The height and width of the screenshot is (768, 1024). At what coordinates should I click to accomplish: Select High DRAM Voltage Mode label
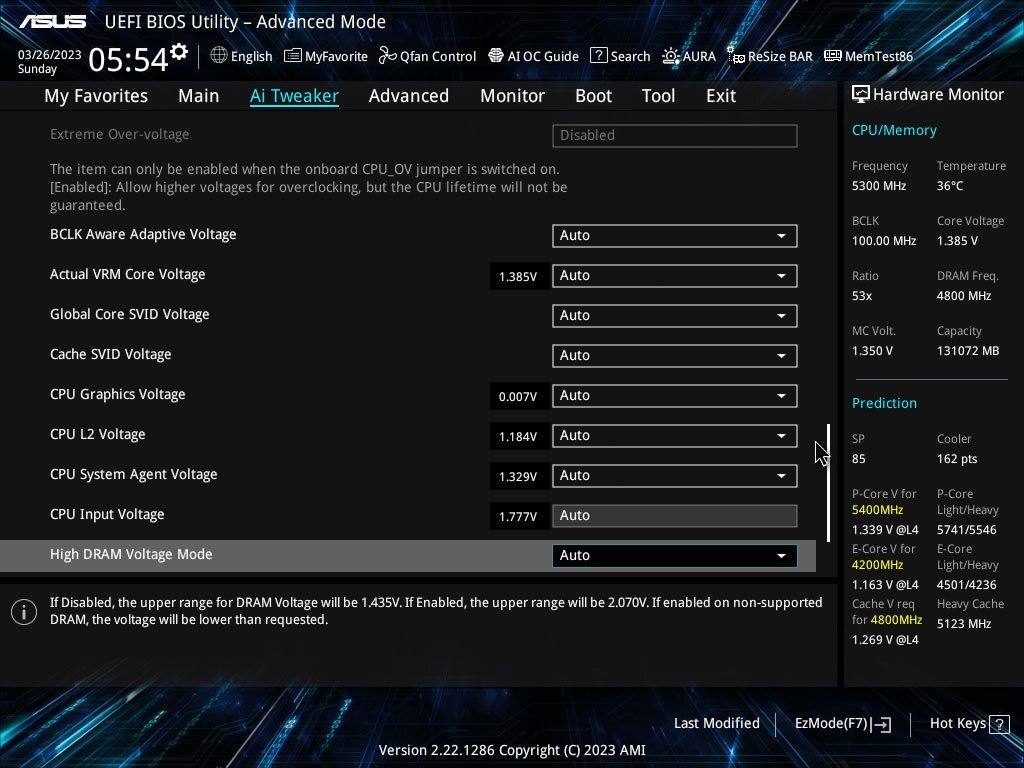click(x=131, y=554)
